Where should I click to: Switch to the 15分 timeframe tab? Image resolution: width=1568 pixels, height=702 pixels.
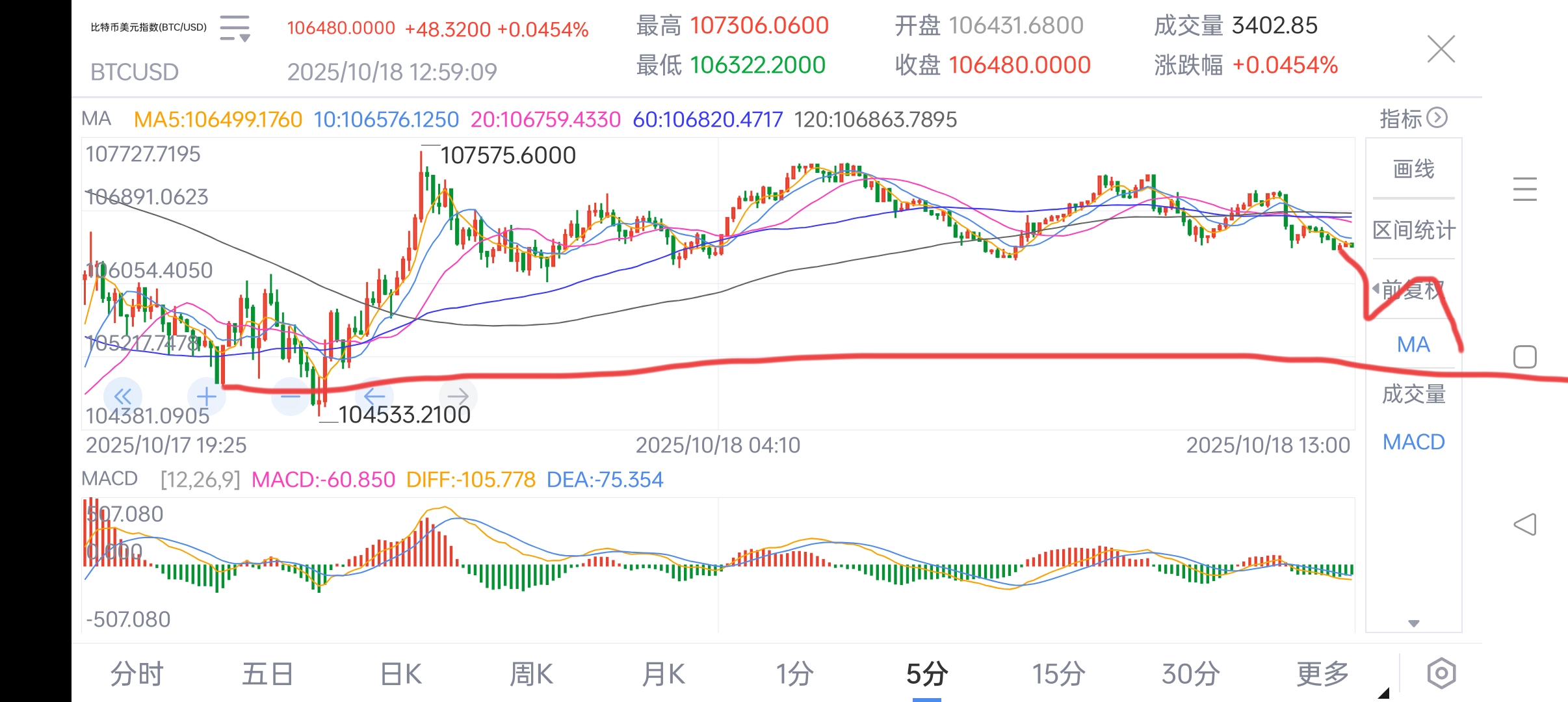(1058, 674)
